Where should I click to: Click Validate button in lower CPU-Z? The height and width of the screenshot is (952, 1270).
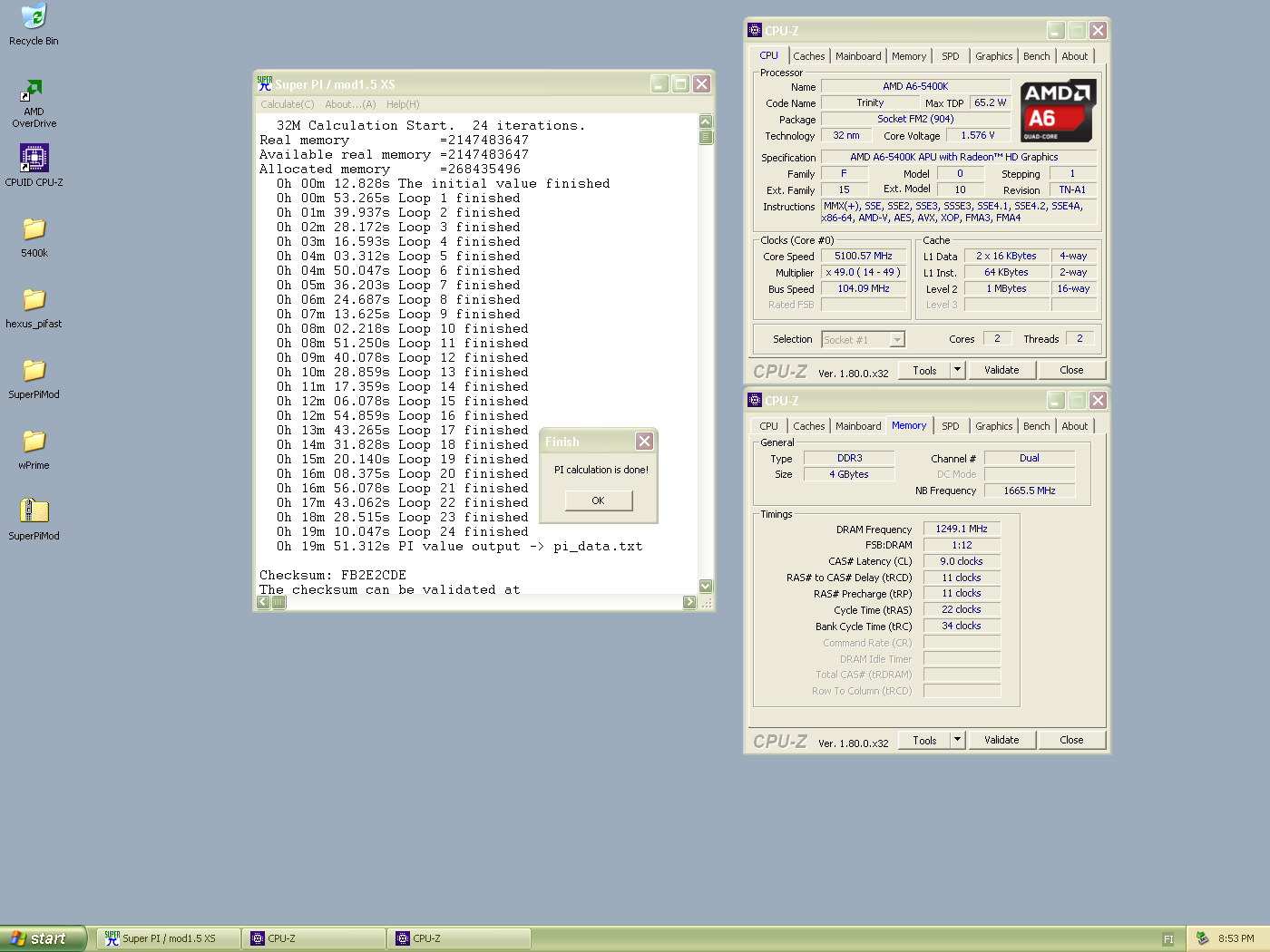tap(1001, 740)
